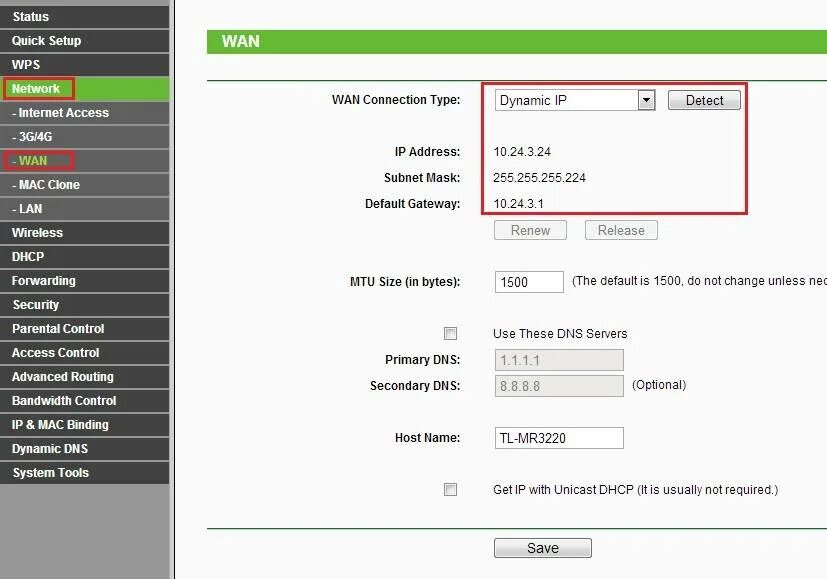
Task: Go to Advanced Routing
Action: (x=84, y=377)
